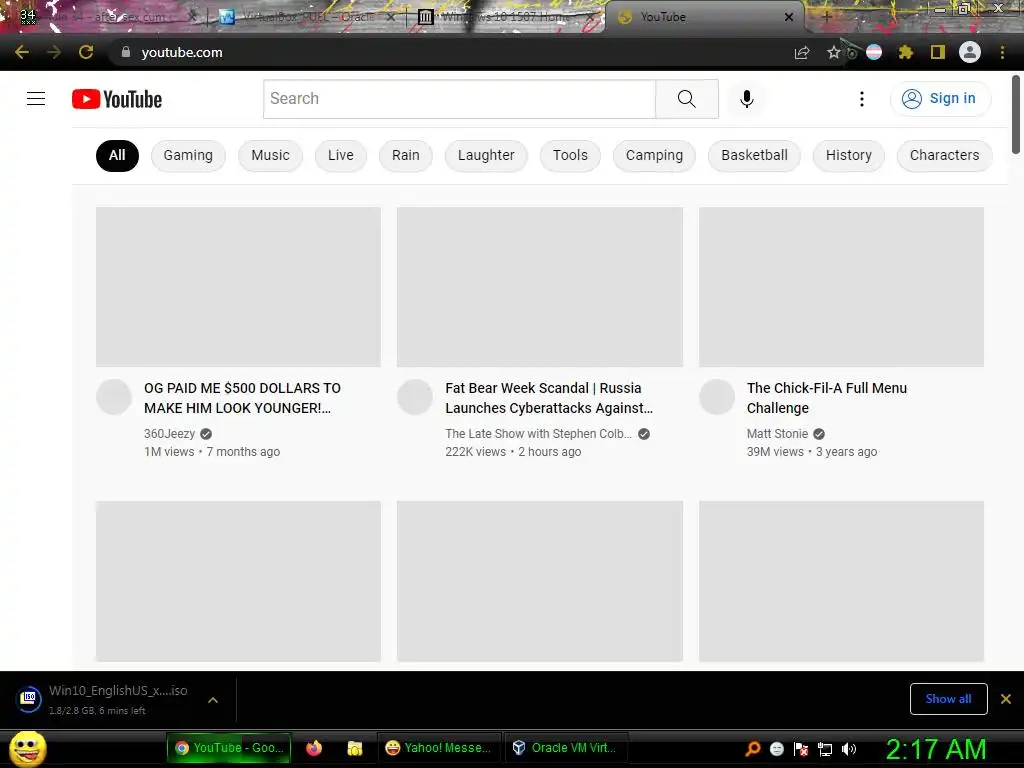The image size is (1024, 768).
Task: Close the downloads bar
Action: [x=1006, y=699]
